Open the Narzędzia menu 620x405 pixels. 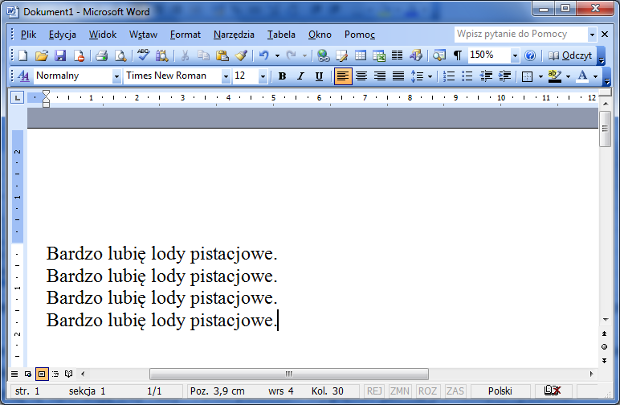click(234, 35)
